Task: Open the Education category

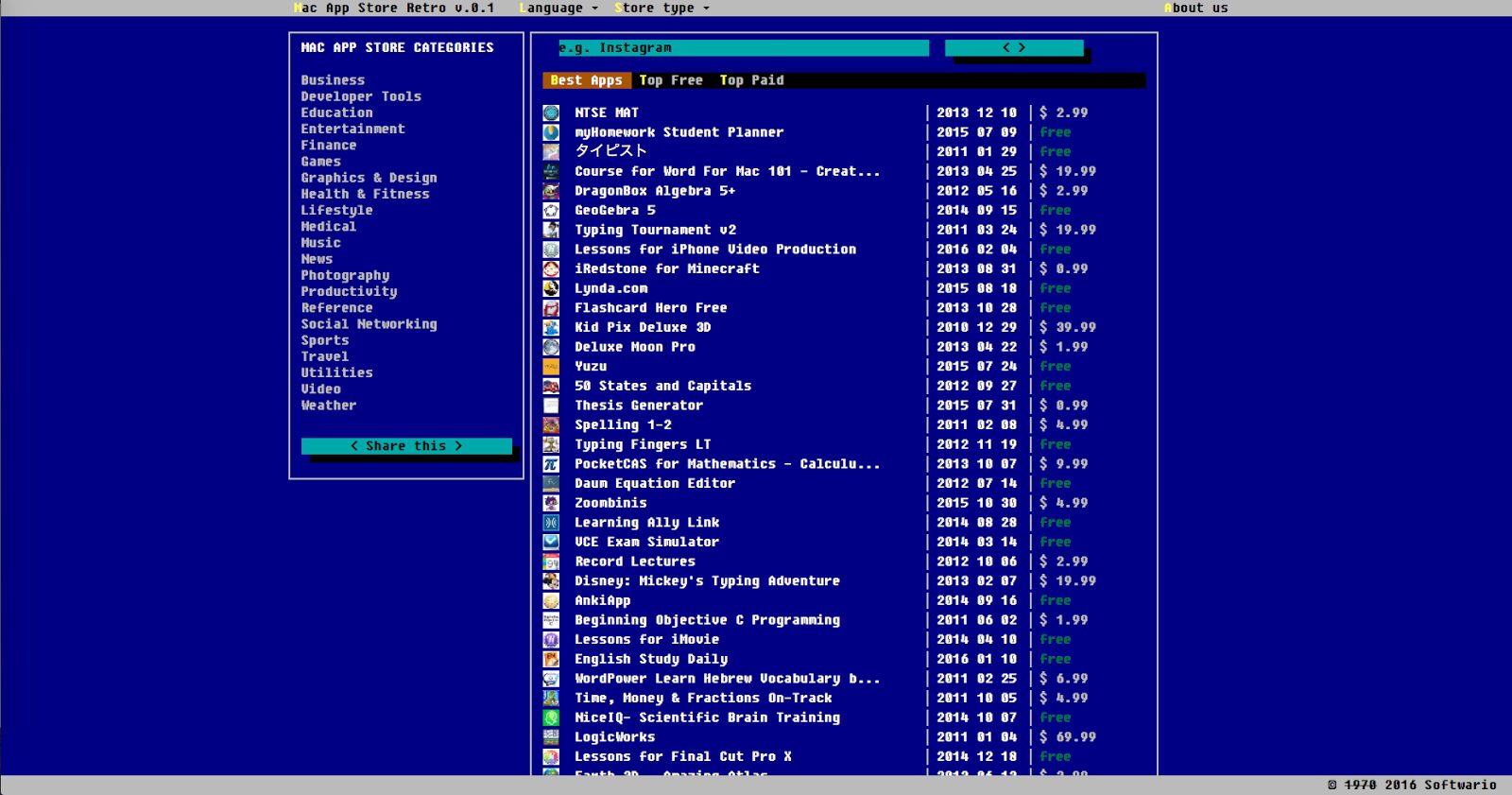Action: (336, 112)
